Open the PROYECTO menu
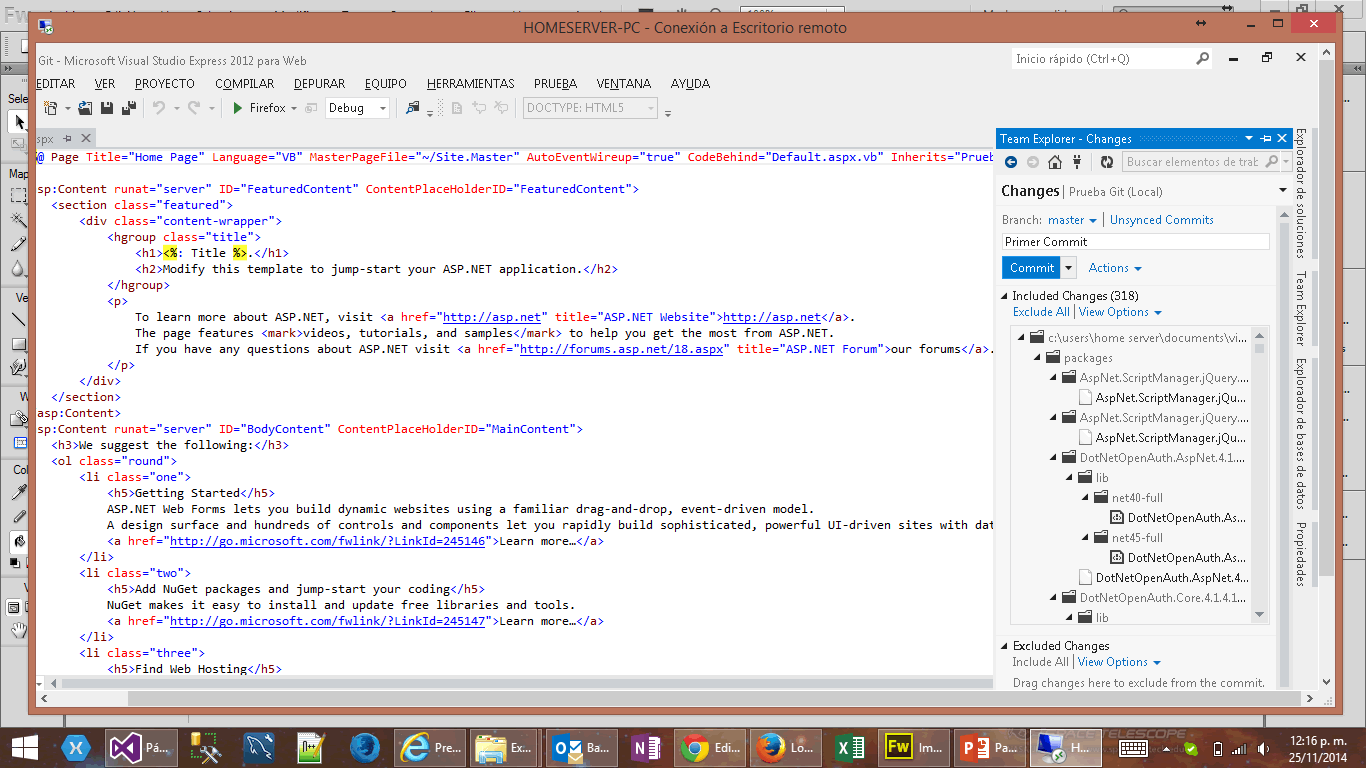This screenshot has height=768, width=1366. click(165, 84)
